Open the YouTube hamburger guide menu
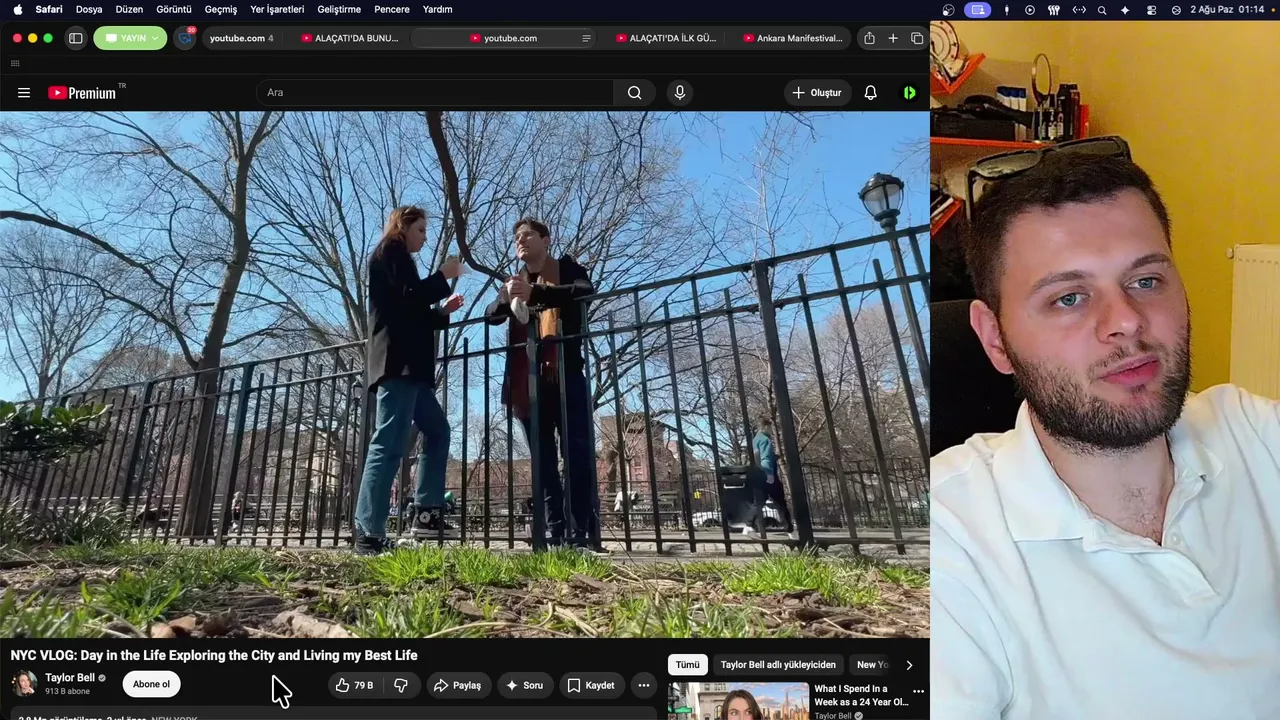This screenshot has height=720, width=1280. point(24,93)
